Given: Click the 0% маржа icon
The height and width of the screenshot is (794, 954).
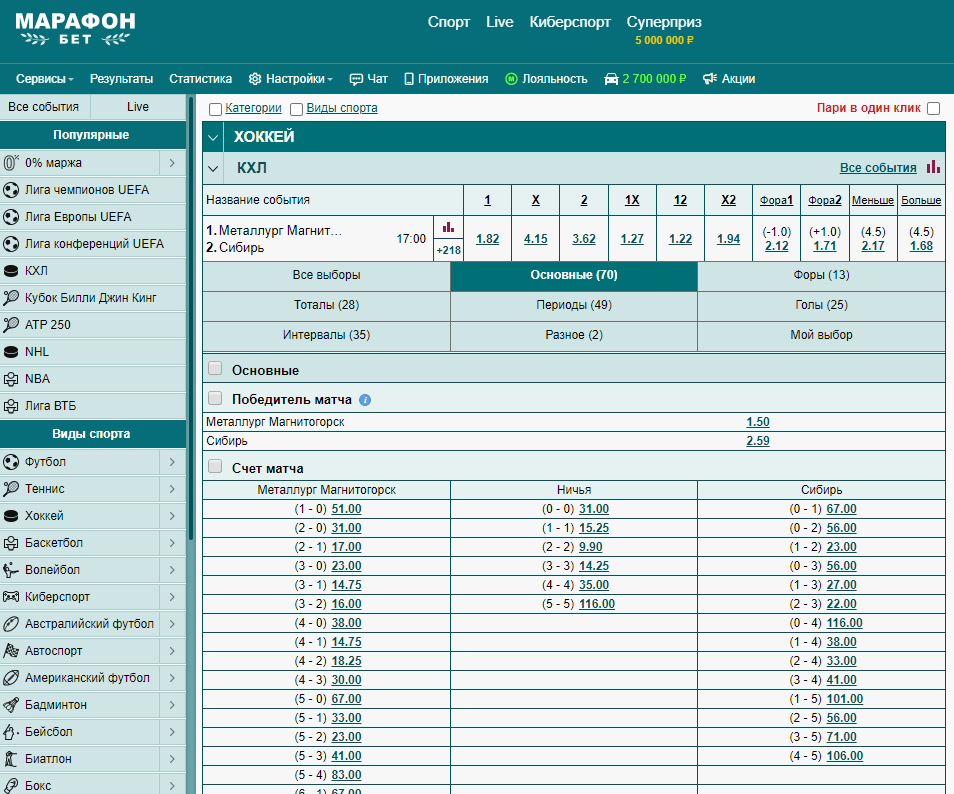Looking at the screenshot, I should 11,163.
